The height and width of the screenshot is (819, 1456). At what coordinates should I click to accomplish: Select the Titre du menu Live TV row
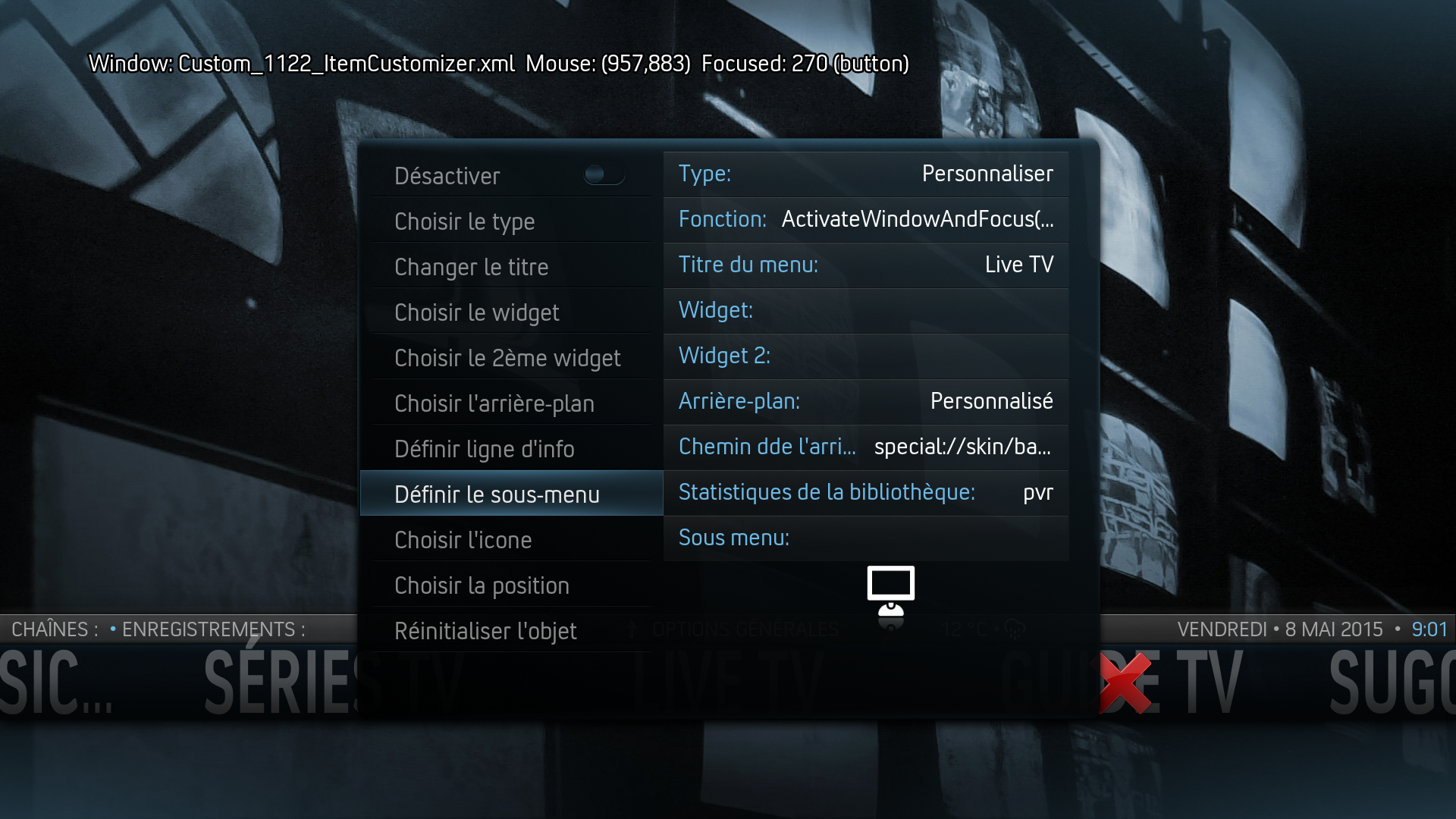pyautogui.click(x=865, y=265)
